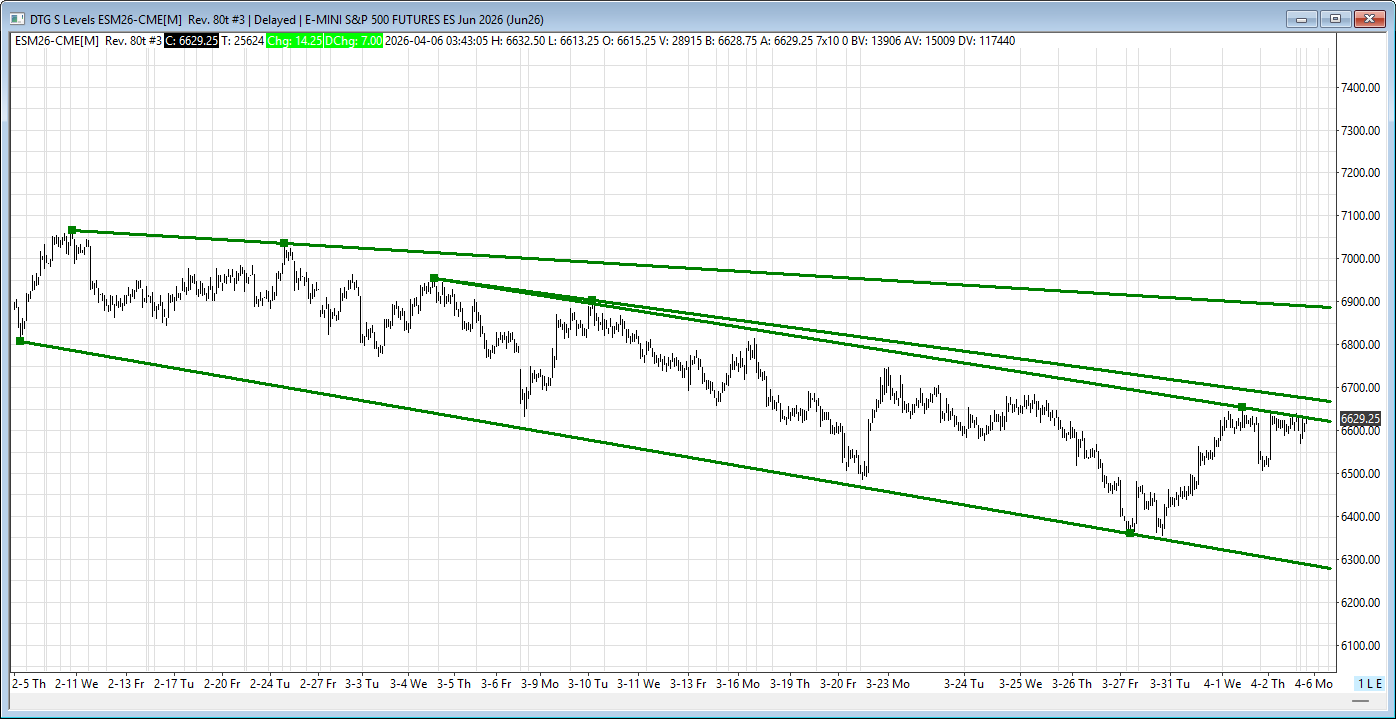The image size is (1396, 719).
Task: Click the current price marker 6629.25 on the axis
Action: (1360, 418)
